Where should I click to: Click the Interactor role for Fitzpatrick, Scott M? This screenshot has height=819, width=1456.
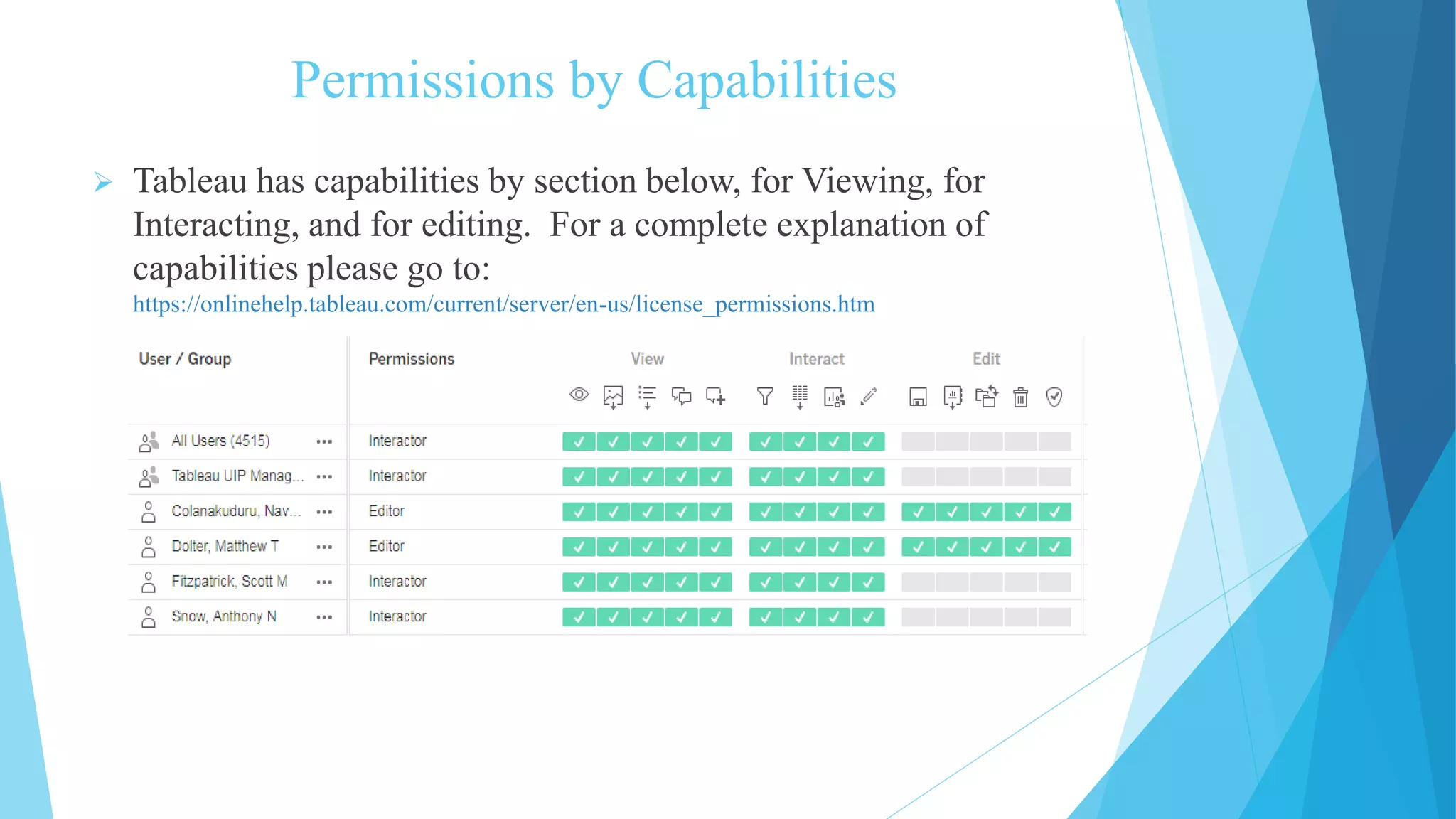397,582
